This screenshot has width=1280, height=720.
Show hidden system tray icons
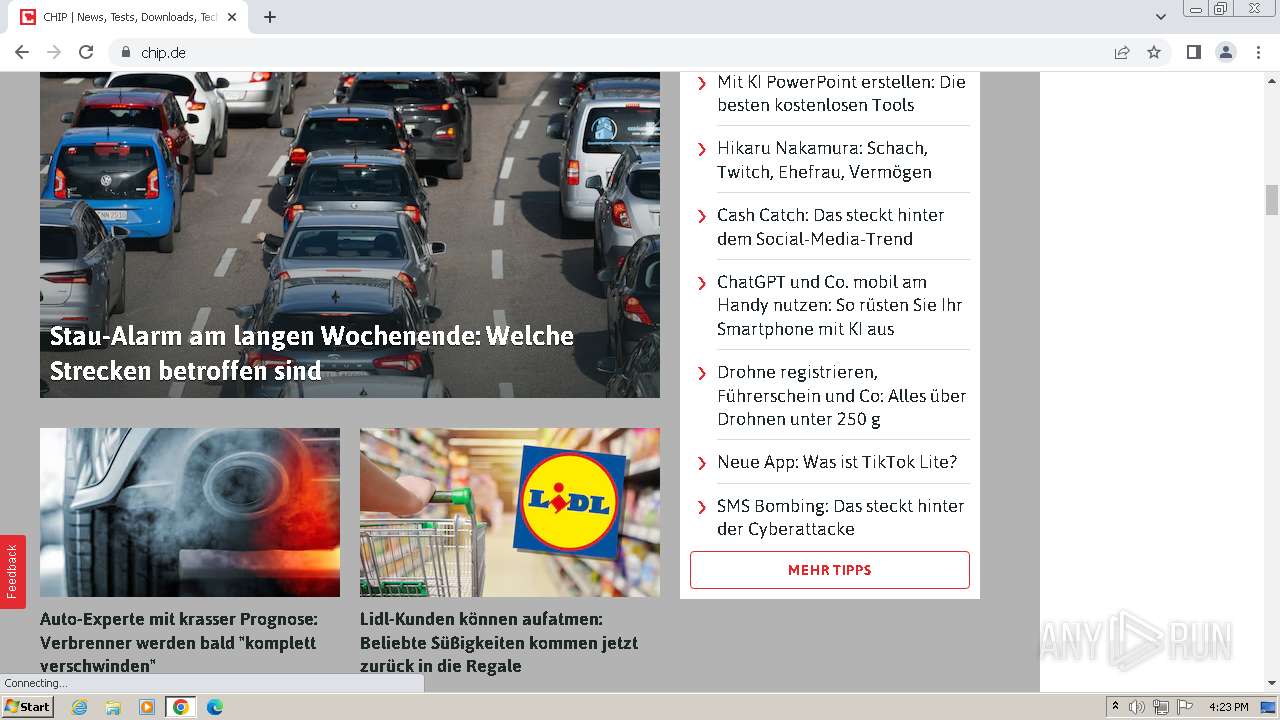pos(1115,707)
